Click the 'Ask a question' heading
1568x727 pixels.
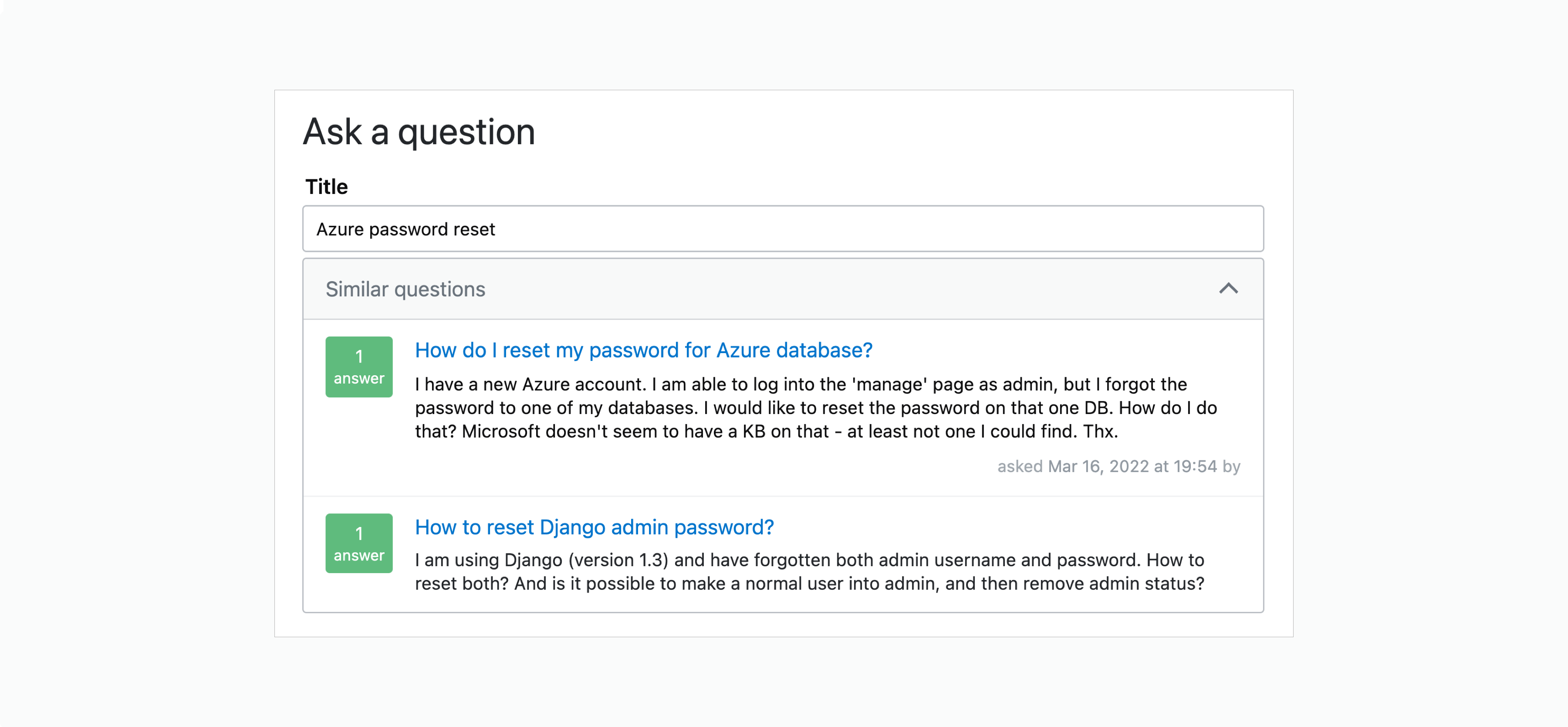point(419,132)
